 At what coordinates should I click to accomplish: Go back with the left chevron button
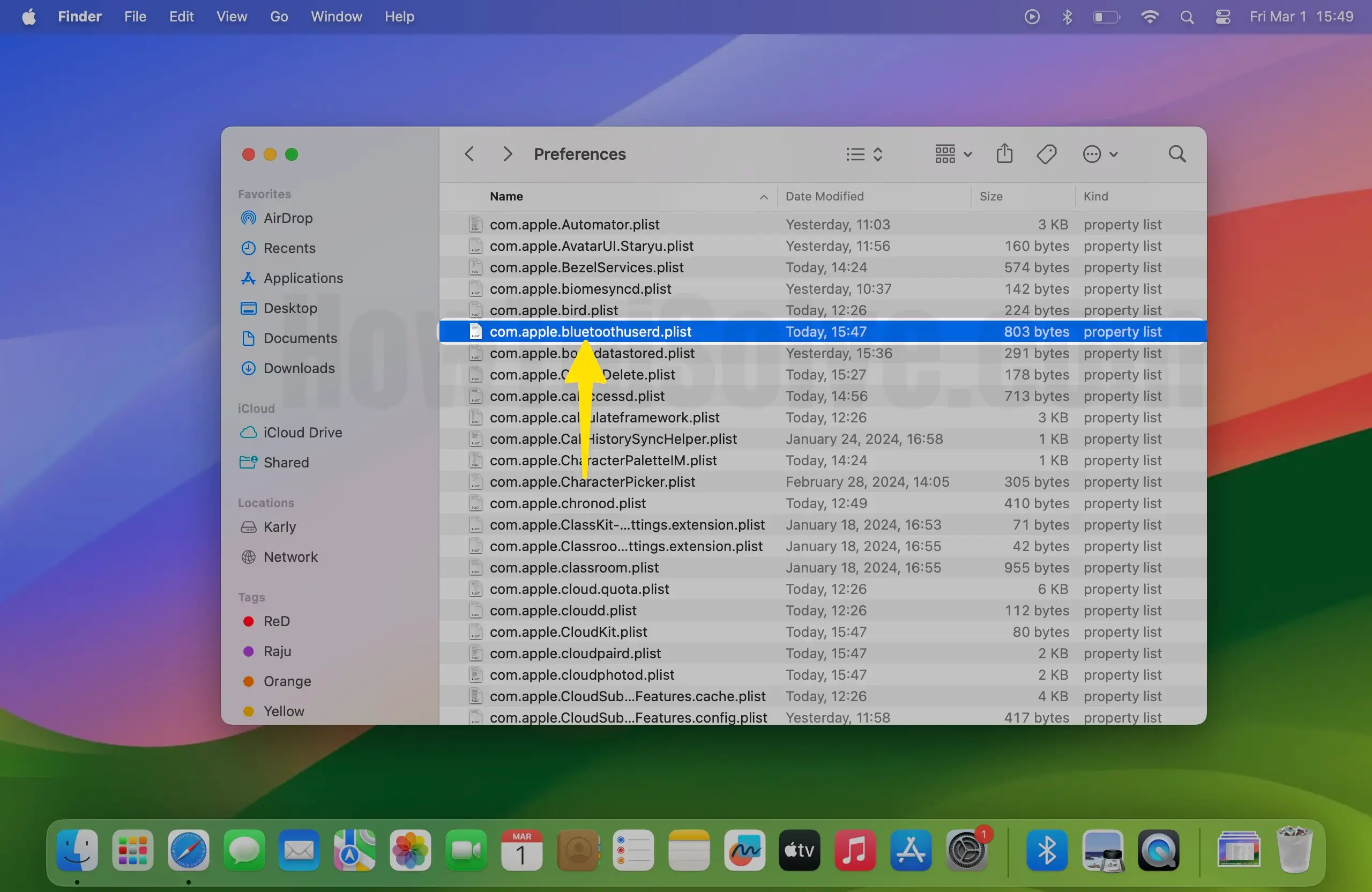tap(469, 154)
